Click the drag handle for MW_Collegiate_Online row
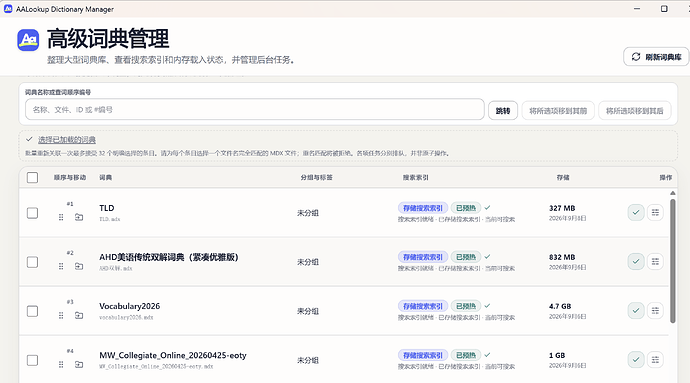 (x=61, y=365)
